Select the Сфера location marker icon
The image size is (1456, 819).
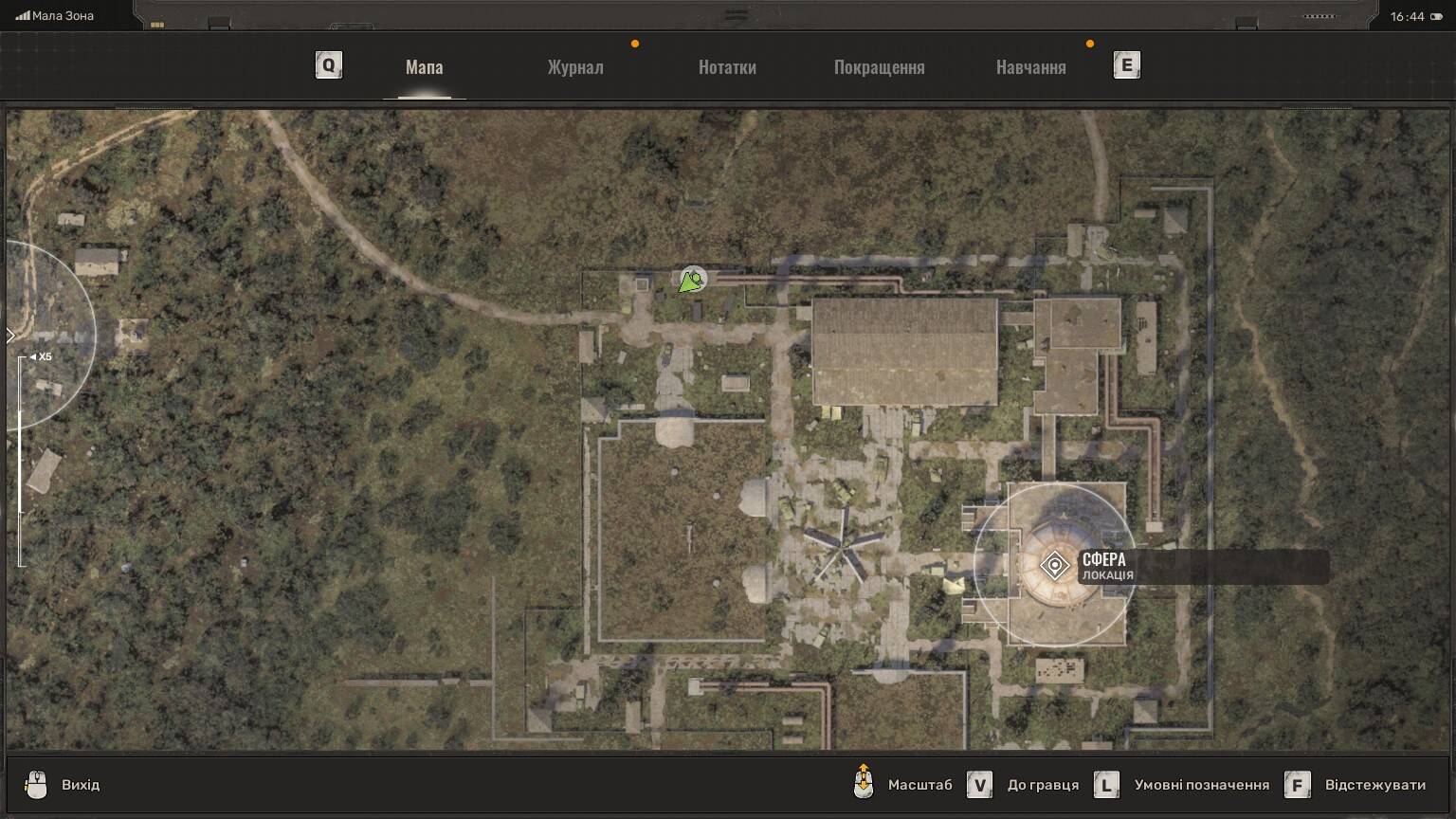tap(1054, 566)
